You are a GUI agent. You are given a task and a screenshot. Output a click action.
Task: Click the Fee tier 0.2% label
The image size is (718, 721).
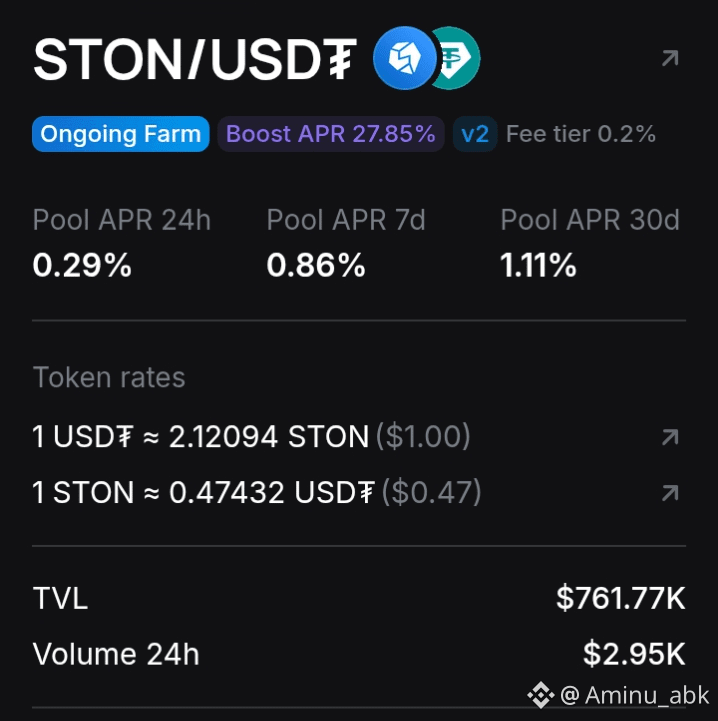[581, 134]
